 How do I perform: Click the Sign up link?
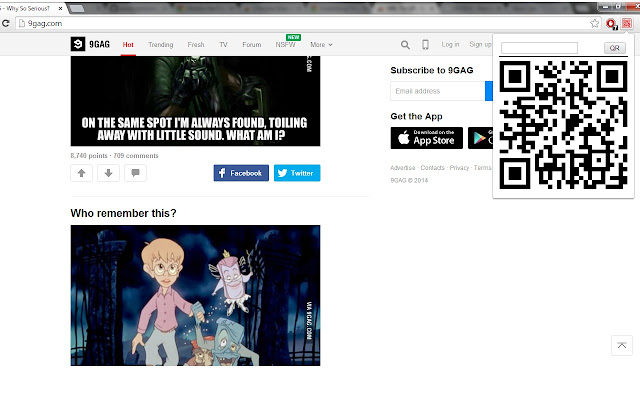[480, 44]
